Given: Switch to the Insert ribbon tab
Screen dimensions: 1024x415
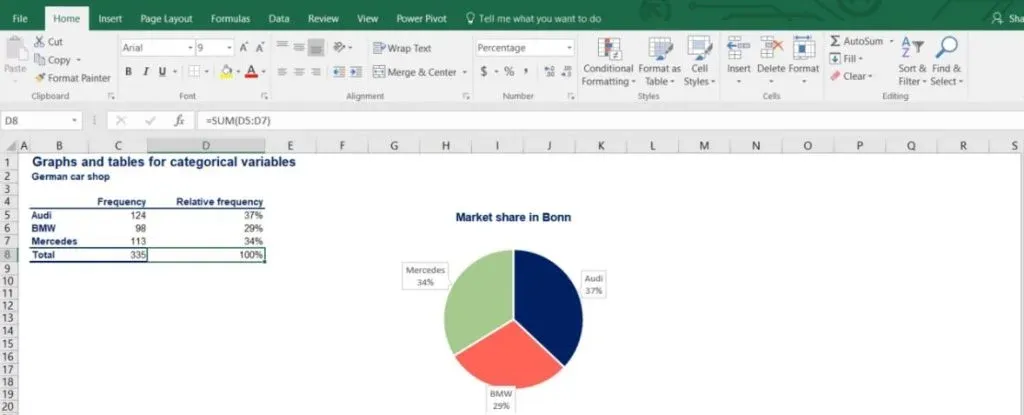Looking at the screenshot, I should pyautogui.click(x=110, y=18).
